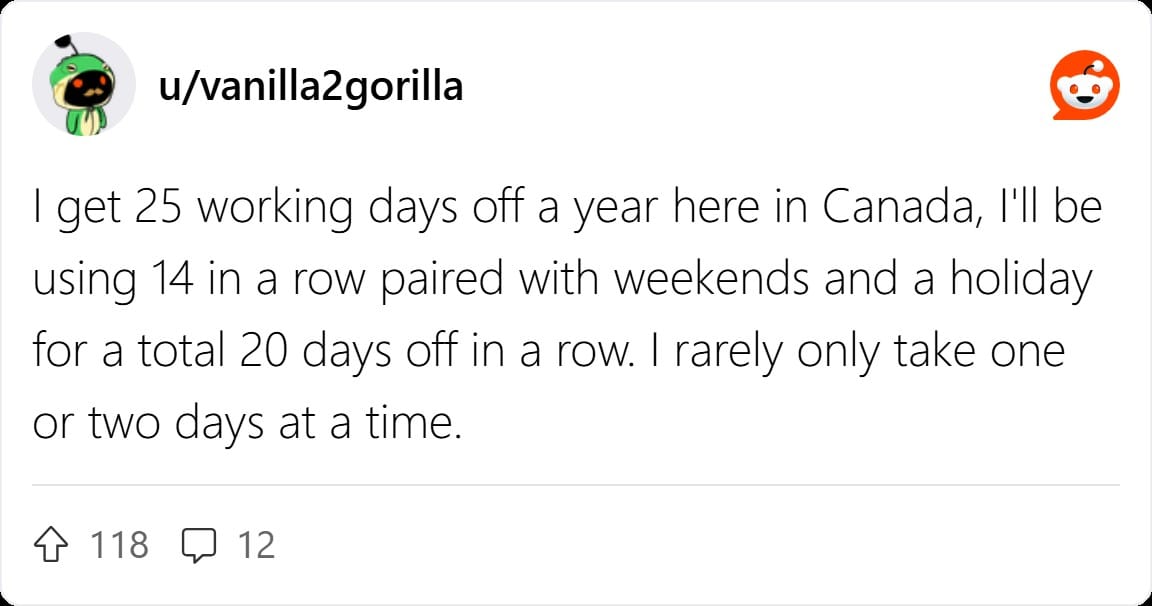Click the horizontal divider above the vote counts
Image resolution: width=1152 pixels, height=606 pixels.
(x=576, y=485)
